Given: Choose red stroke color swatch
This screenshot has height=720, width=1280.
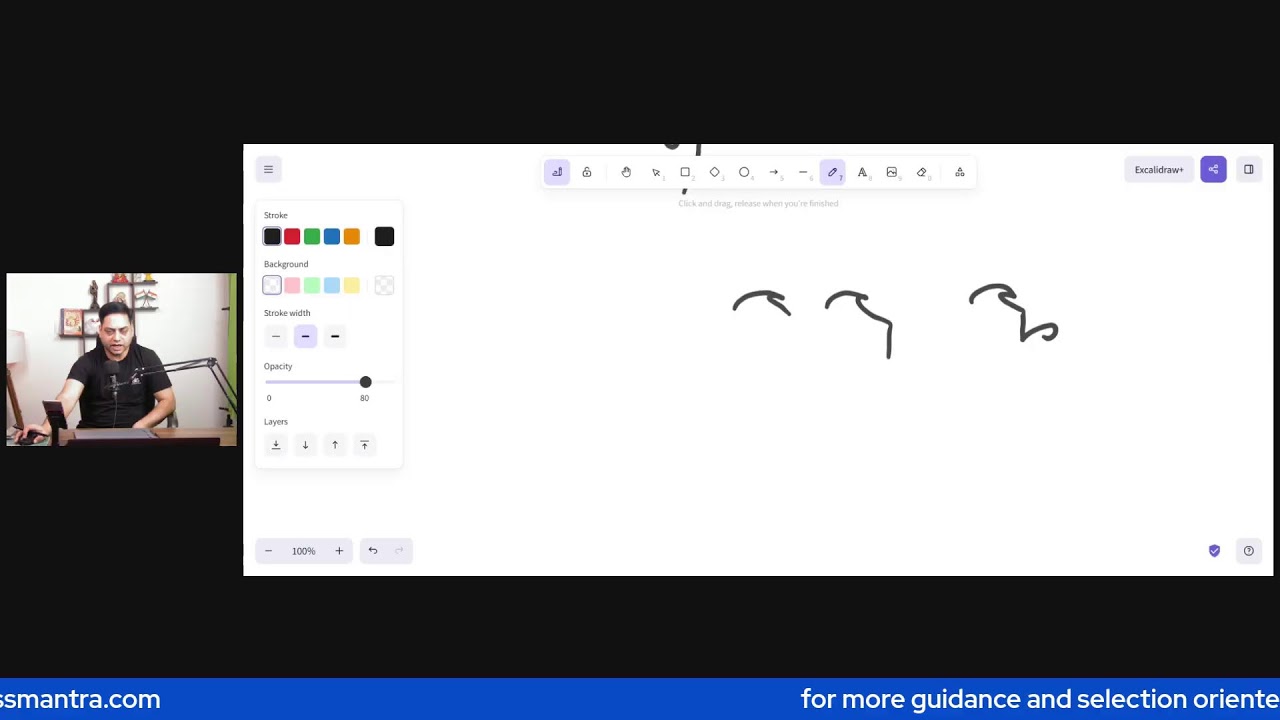Looking at the screenshot, I should 292,237.
